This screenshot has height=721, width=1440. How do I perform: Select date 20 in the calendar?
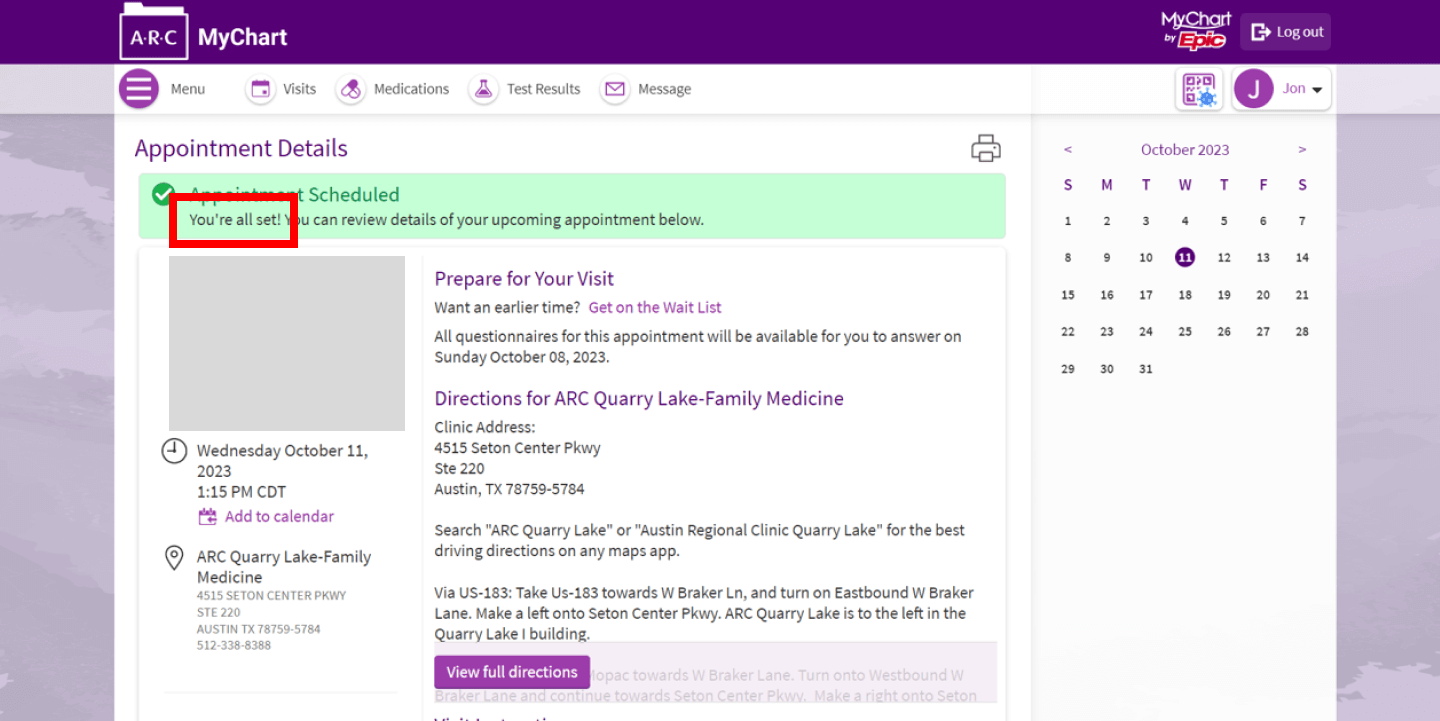(1263, 295)
